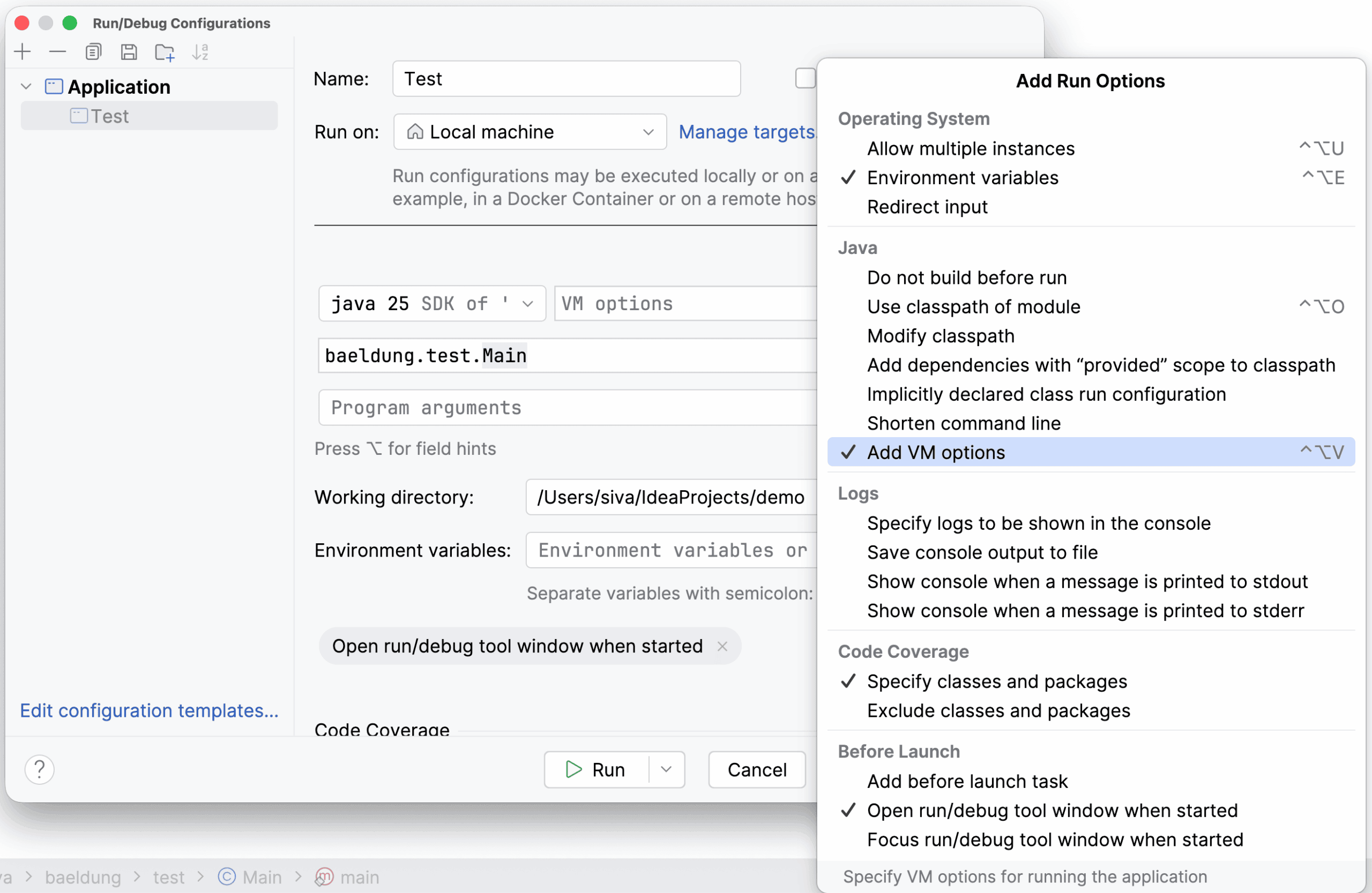
Task: Open the Run button dropdown arrow
Action: point(666,770)
